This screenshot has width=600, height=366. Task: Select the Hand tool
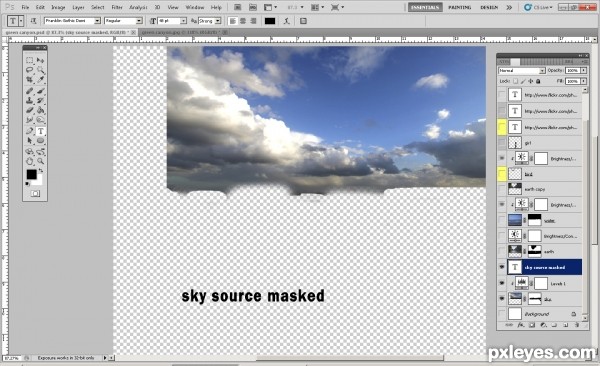(30, 161)
